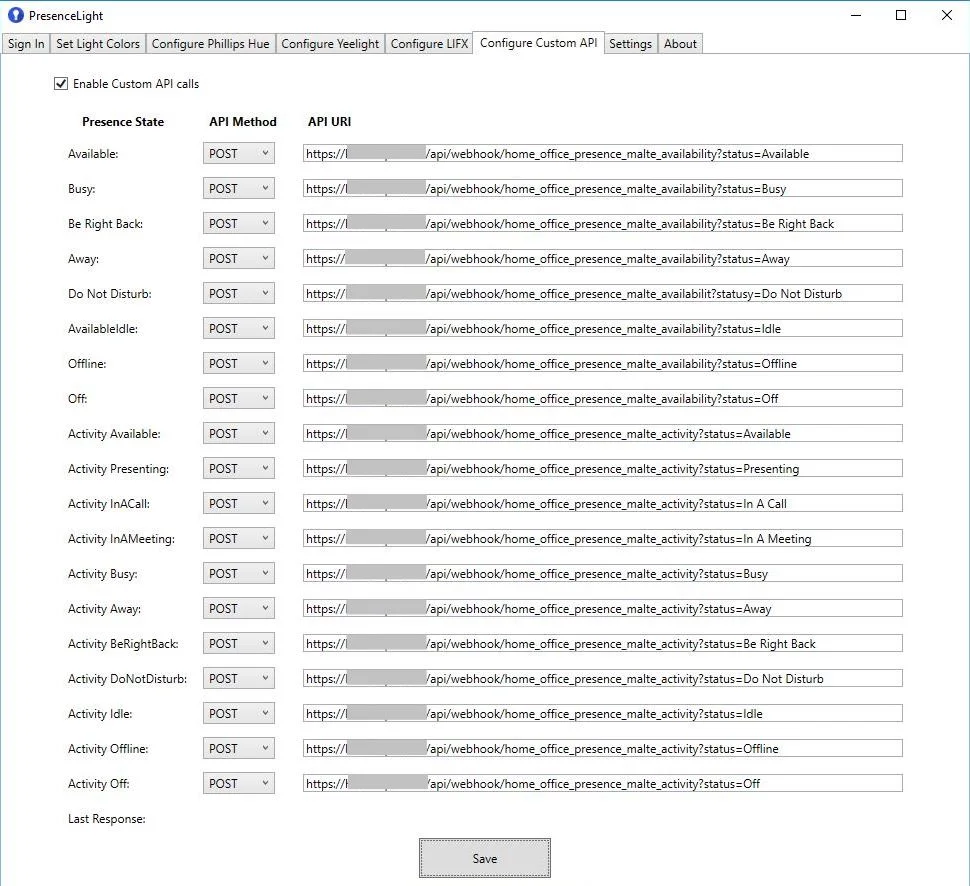Image resolution: width=970 pixels, height=886 pixels.
Task: Edit the Available state API URI field
Action: [603, 153]
